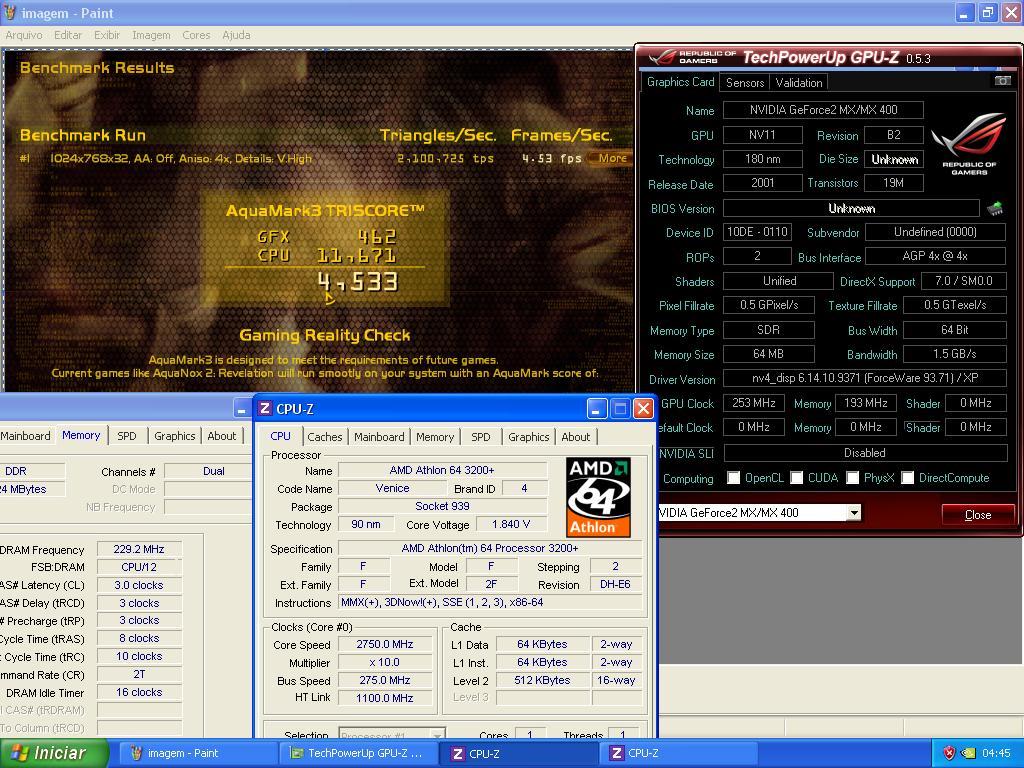Toggle the DirectCompute checkbox in GPU-Z
The width and height of the screenshot is (1024, 768).
[x=907, y=478]
